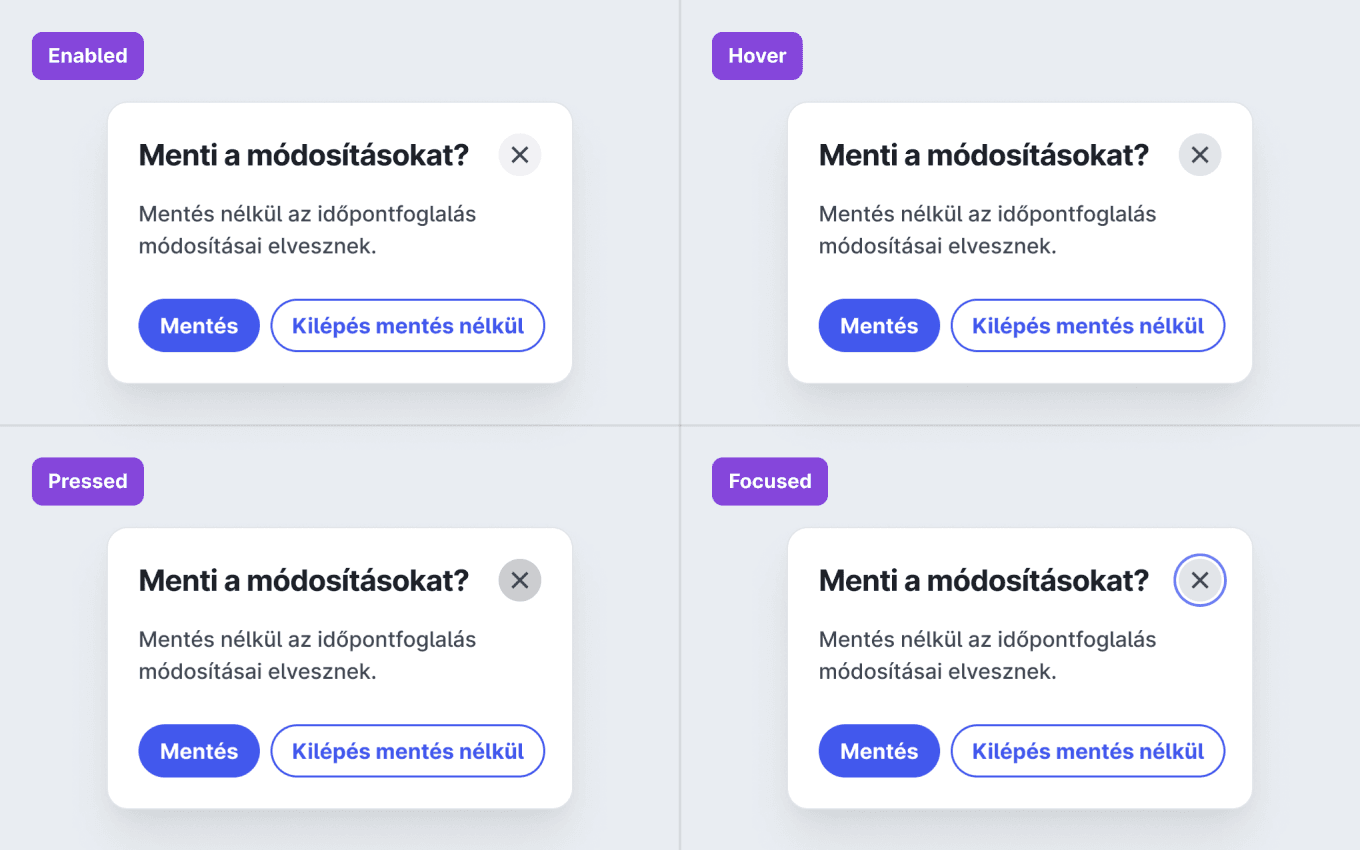Click the X icon in the Pressed dialog

[519, 580]
